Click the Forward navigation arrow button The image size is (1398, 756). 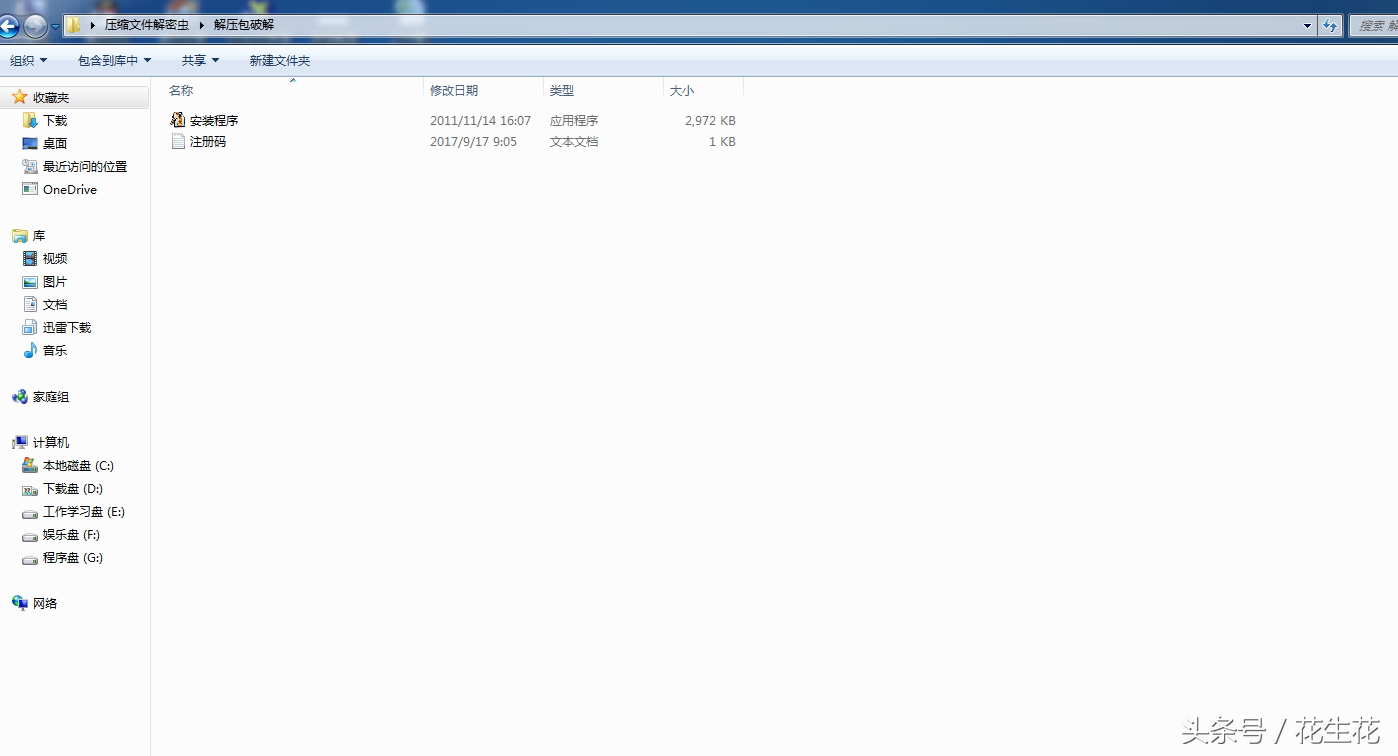point(35,27)
